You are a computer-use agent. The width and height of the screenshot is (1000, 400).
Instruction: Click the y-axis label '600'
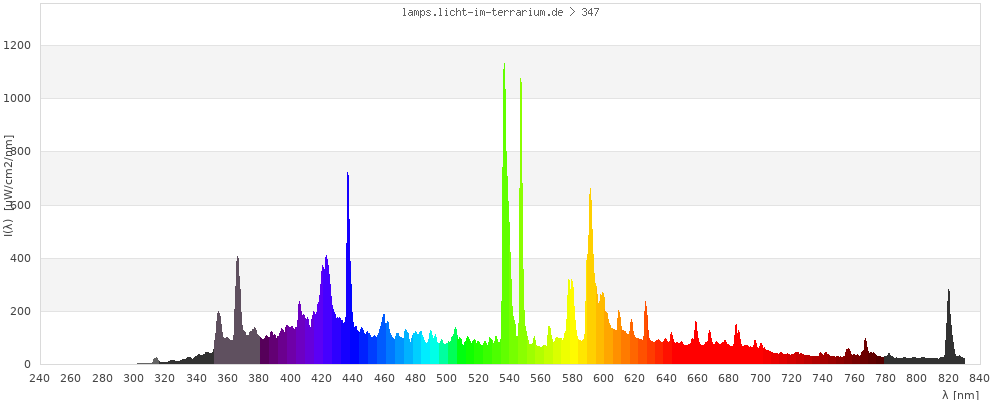[21, 206]
